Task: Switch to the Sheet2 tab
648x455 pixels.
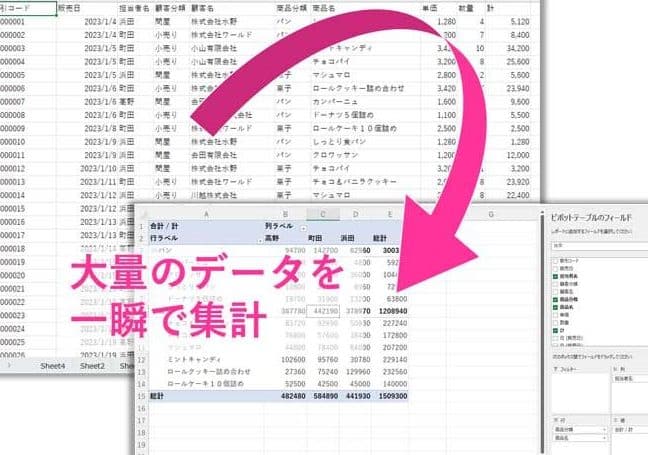Action: coord(92,366)
